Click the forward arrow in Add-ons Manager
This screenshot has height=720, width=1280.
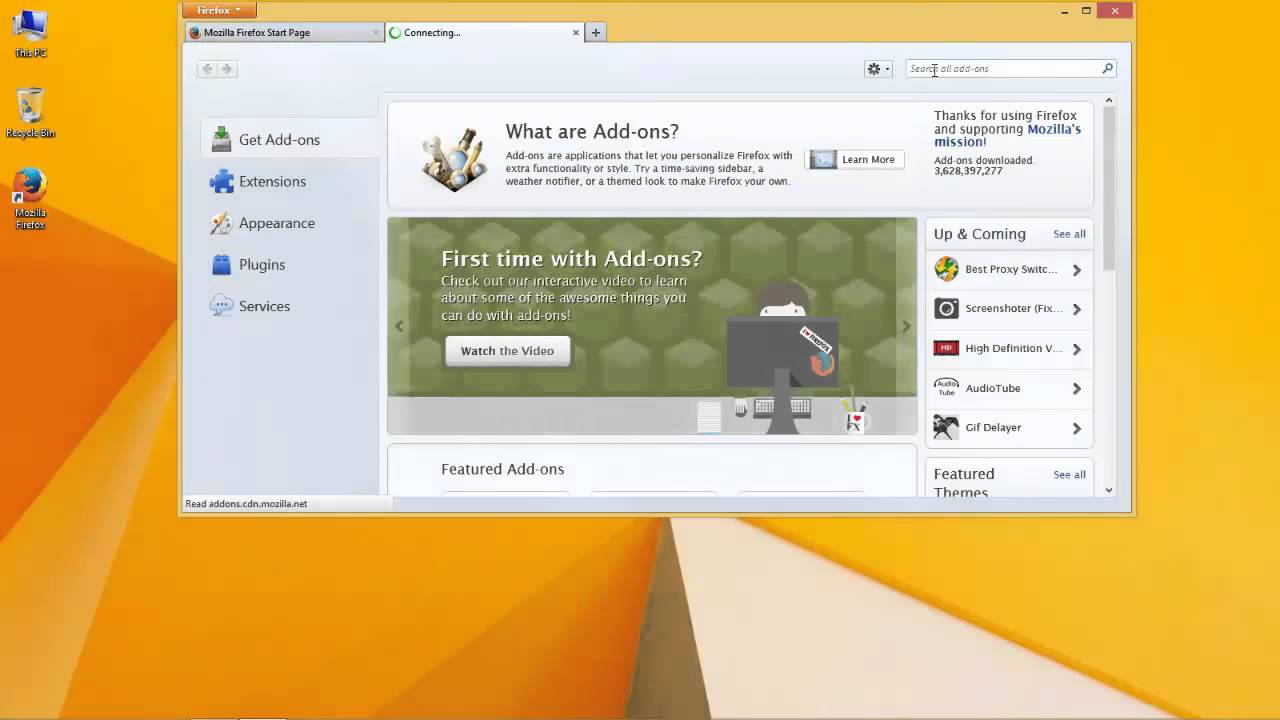227,69
